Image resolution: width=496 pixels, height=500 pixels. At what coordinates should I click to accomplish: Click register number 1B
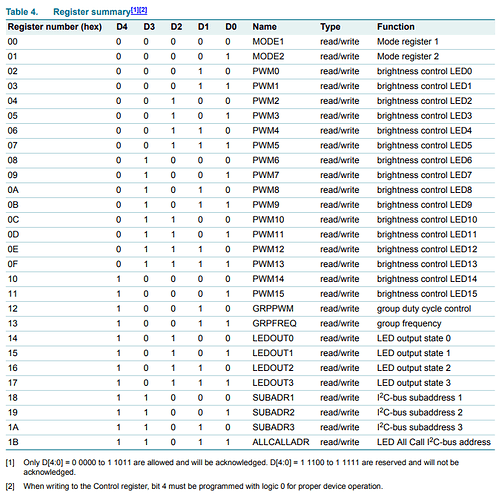click(13, 442)
